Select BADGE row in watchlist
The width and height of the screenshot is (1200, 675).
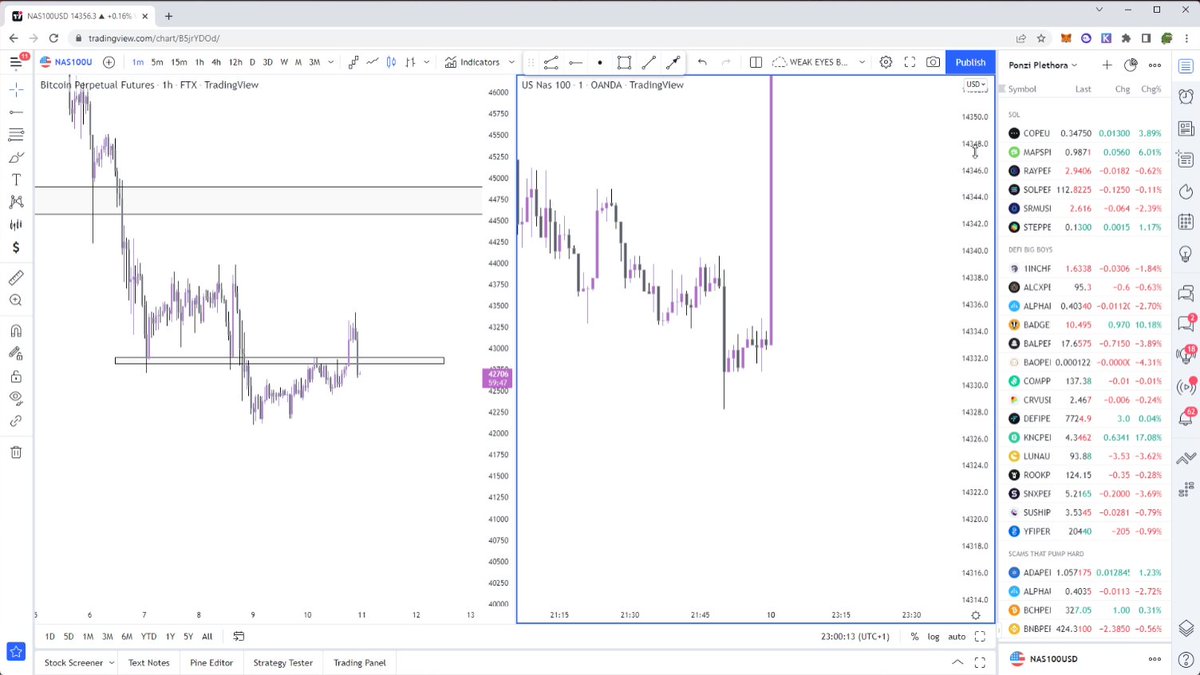[x=1085, y=325]
